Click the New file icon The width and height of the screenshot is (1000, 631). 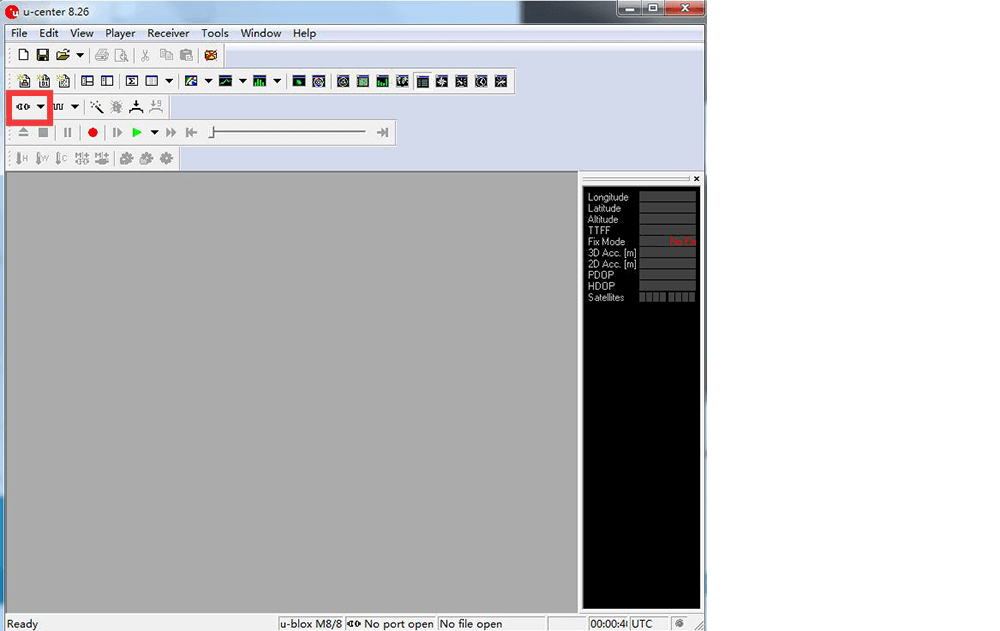pos(23,55)
